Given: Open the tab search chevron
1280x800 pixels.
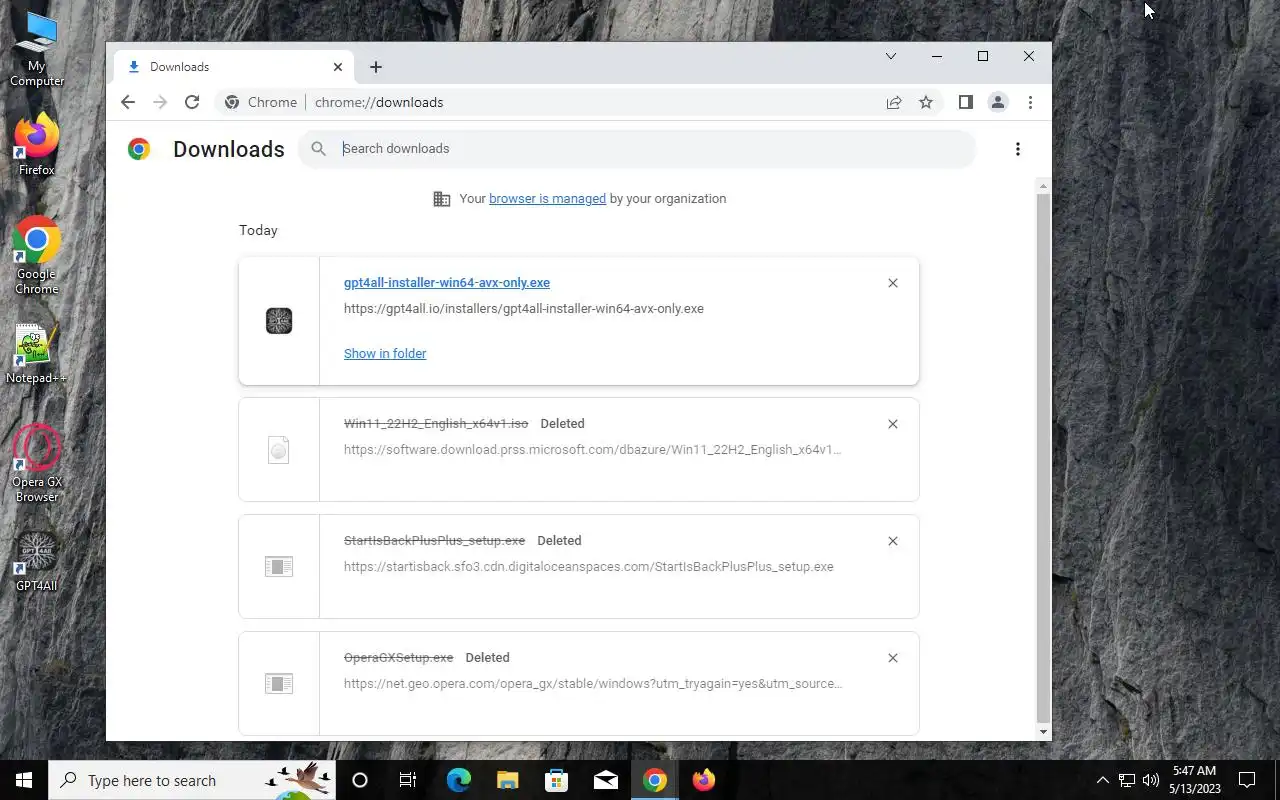Looking at the screenshot, I should 890,56.
